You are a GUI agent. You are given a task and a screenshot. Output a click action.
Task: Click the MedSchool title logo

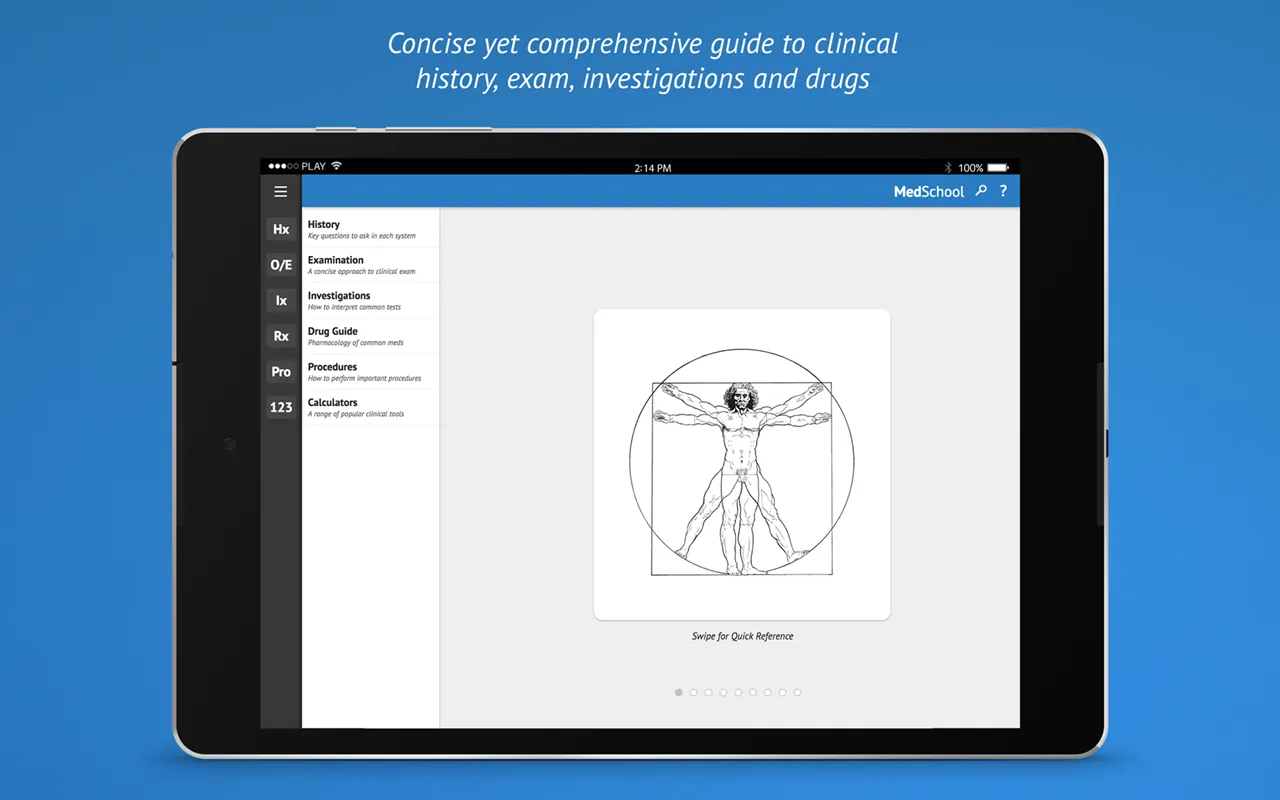click(929, 192)
